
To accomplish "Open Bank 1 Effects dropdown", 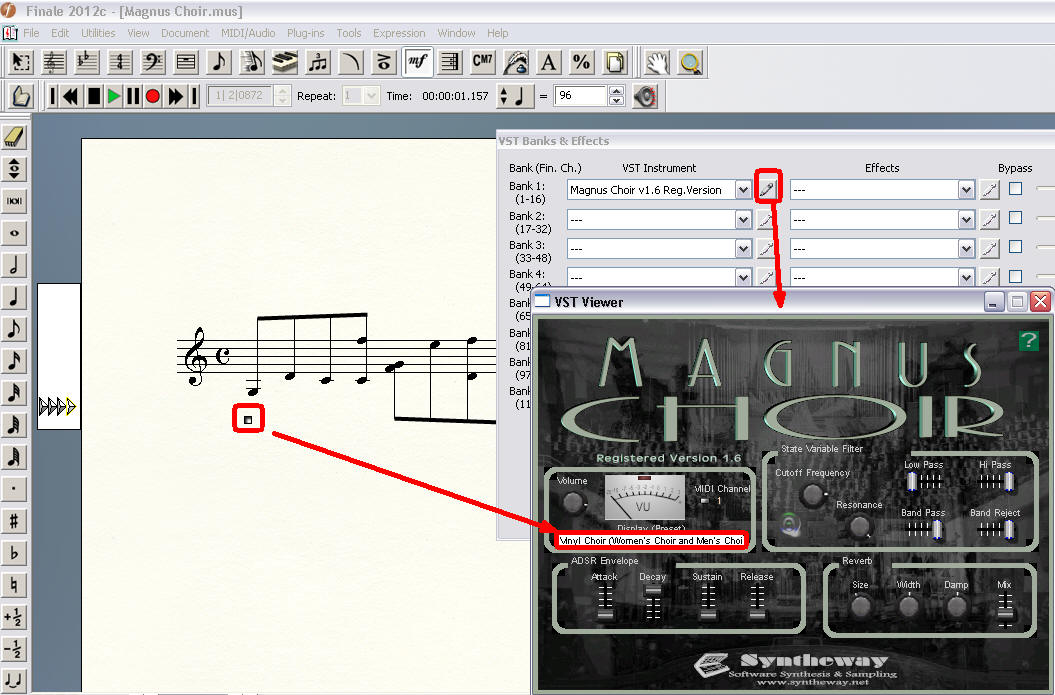I will pos(966,190).
